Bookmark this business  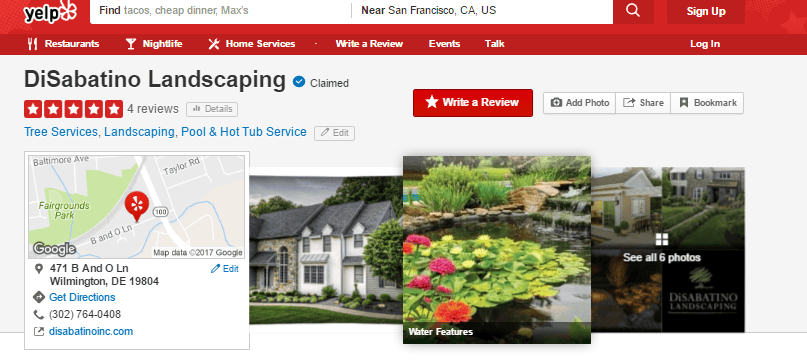(x=708, y=102)
